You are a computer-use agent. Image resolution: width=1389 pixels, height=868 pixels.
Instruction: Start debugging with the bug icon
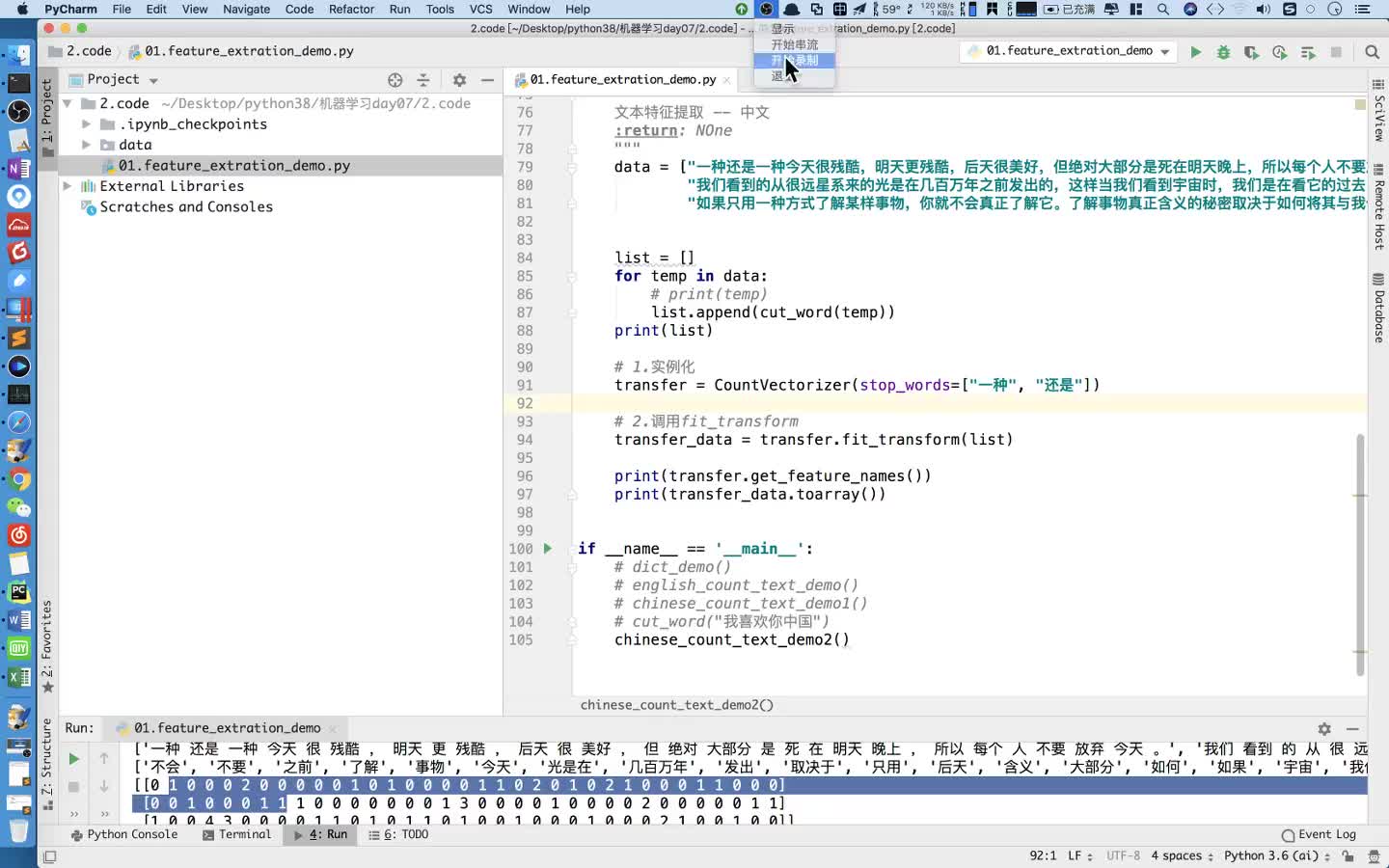pos(1223,52)
